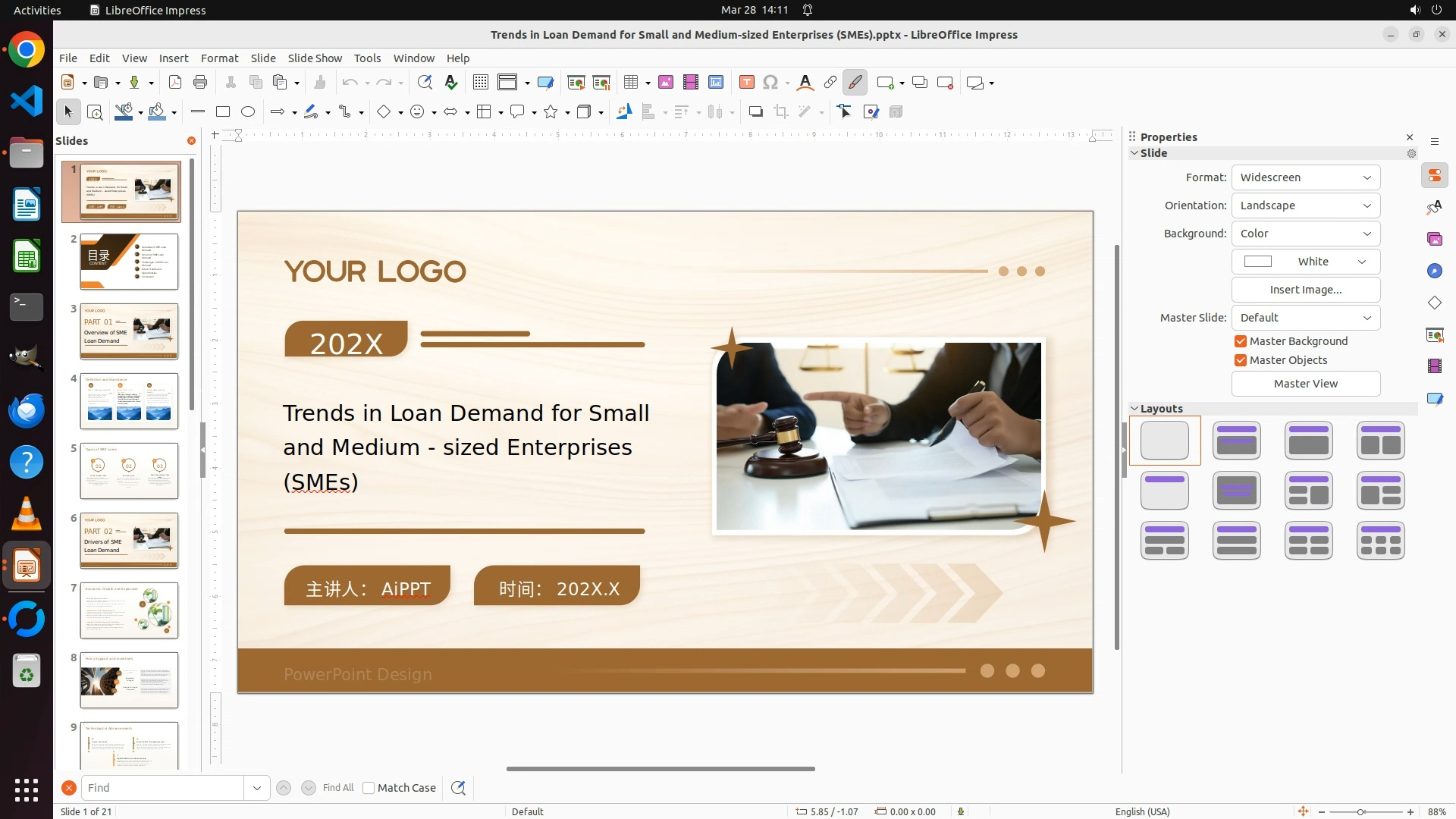Collapse the Layouts section expander

point(1134,409)
